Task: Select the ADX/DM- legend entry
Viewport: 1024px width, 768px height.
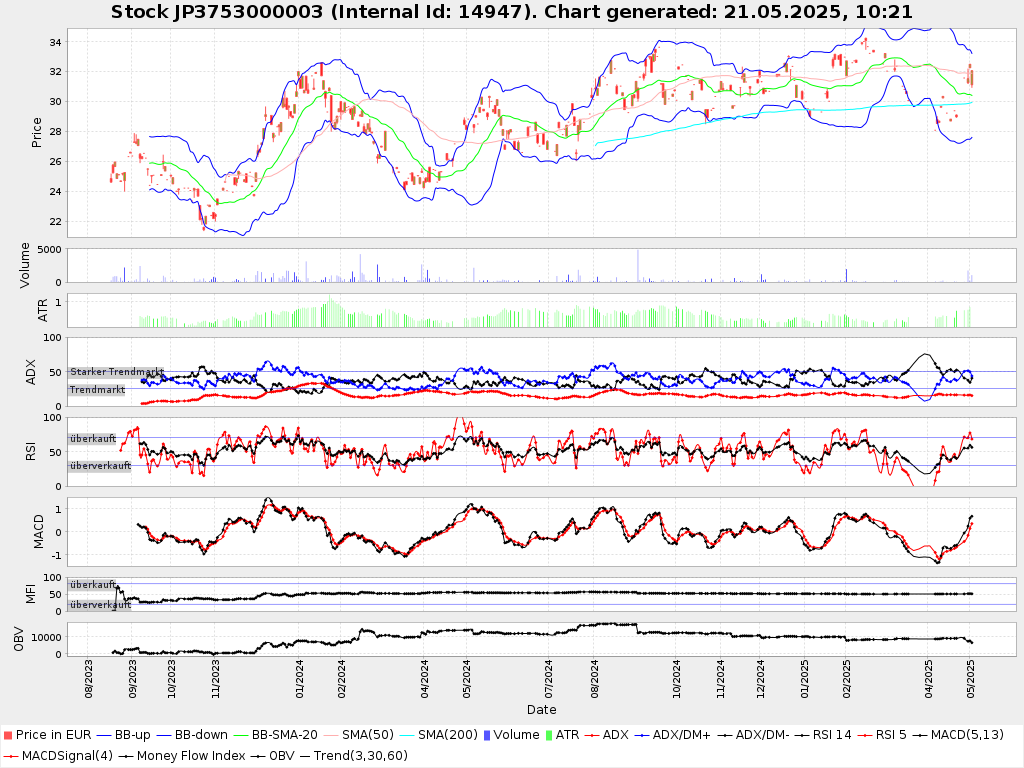Action: tap(752, 735)
